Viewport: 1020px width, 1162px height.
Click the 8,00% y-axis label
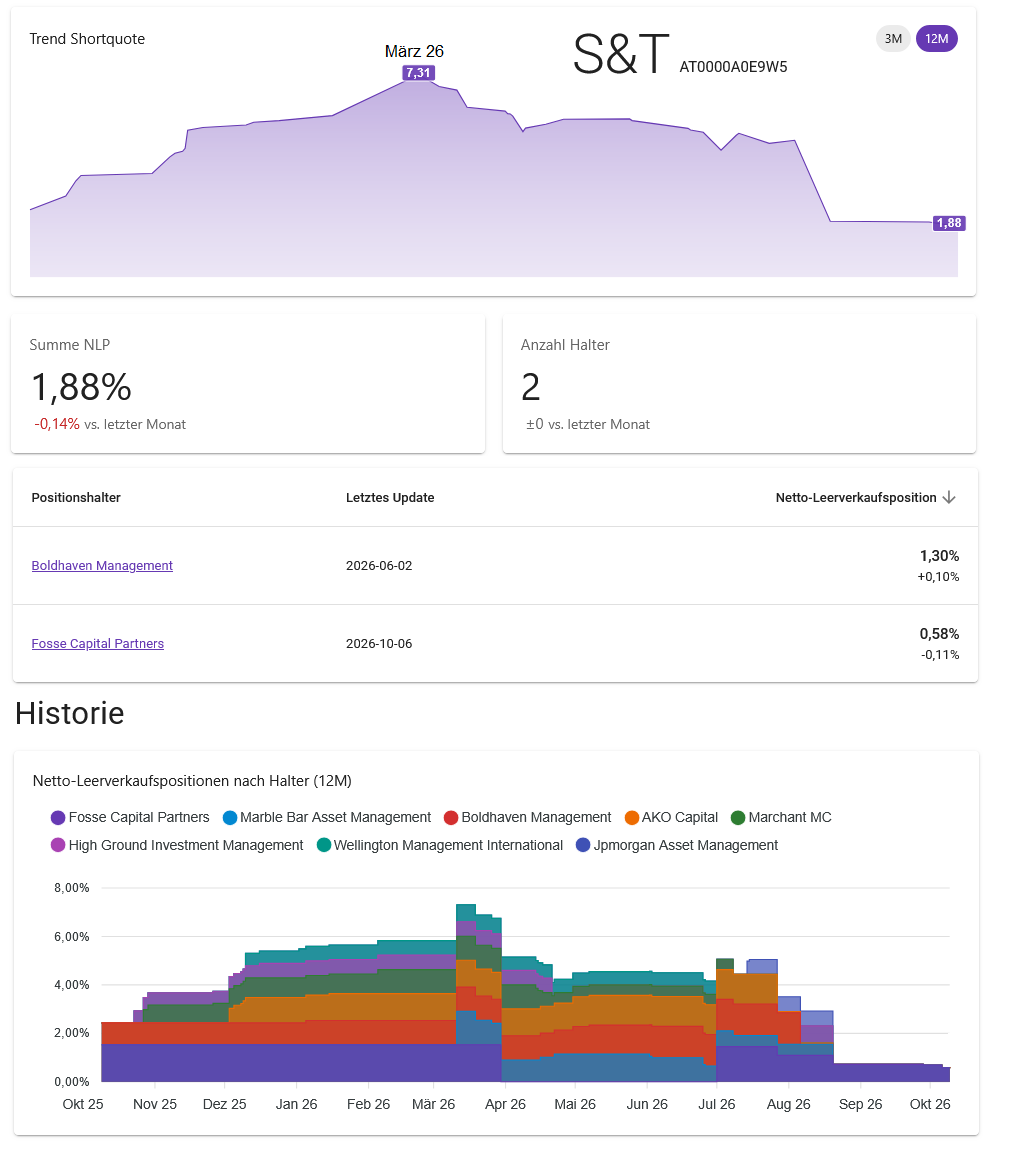click(x=72, y=888)
